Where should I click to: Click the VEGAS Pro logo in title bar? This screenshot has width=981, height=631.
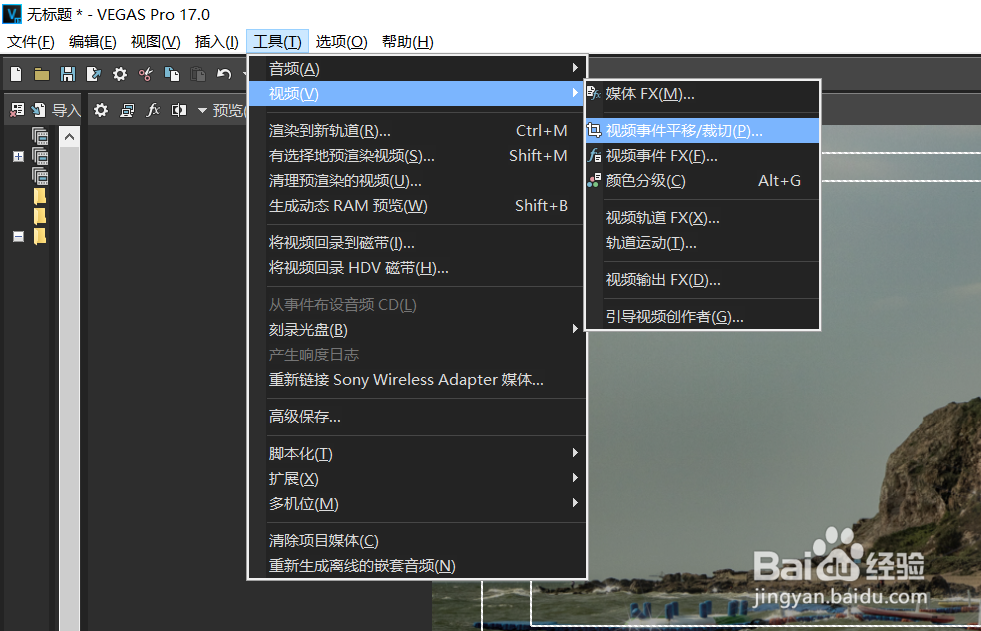pos(12,14)
